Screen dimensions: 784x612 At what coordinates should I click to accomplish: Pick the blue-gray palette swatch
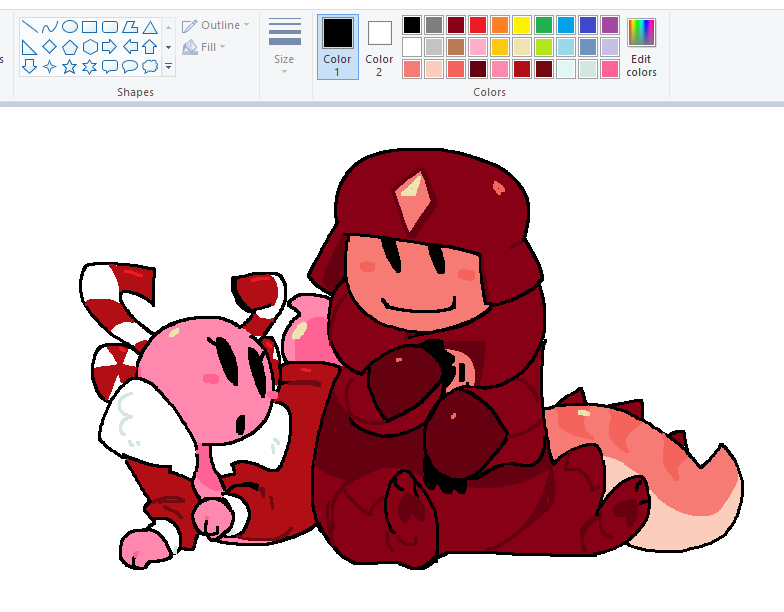(x=588, y=47)
